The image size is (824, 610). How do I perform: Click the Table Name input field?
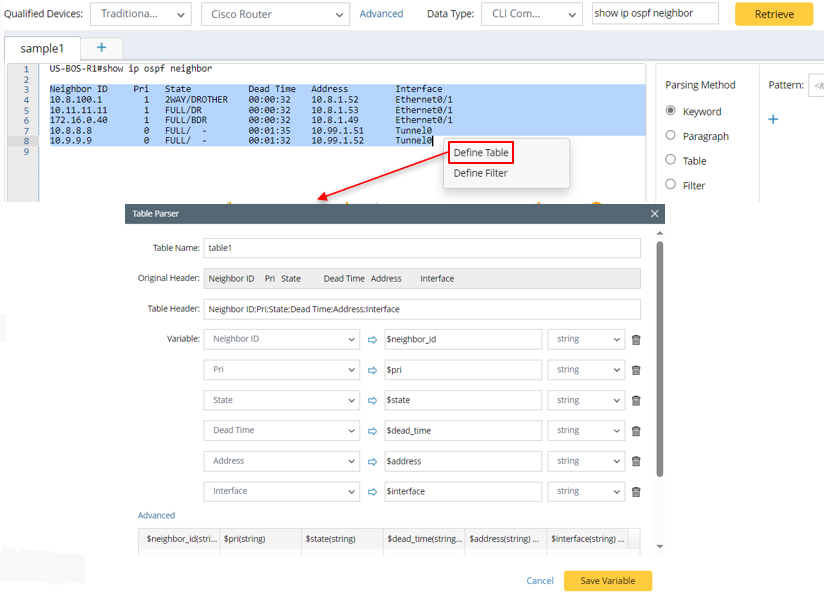(421, 248)
